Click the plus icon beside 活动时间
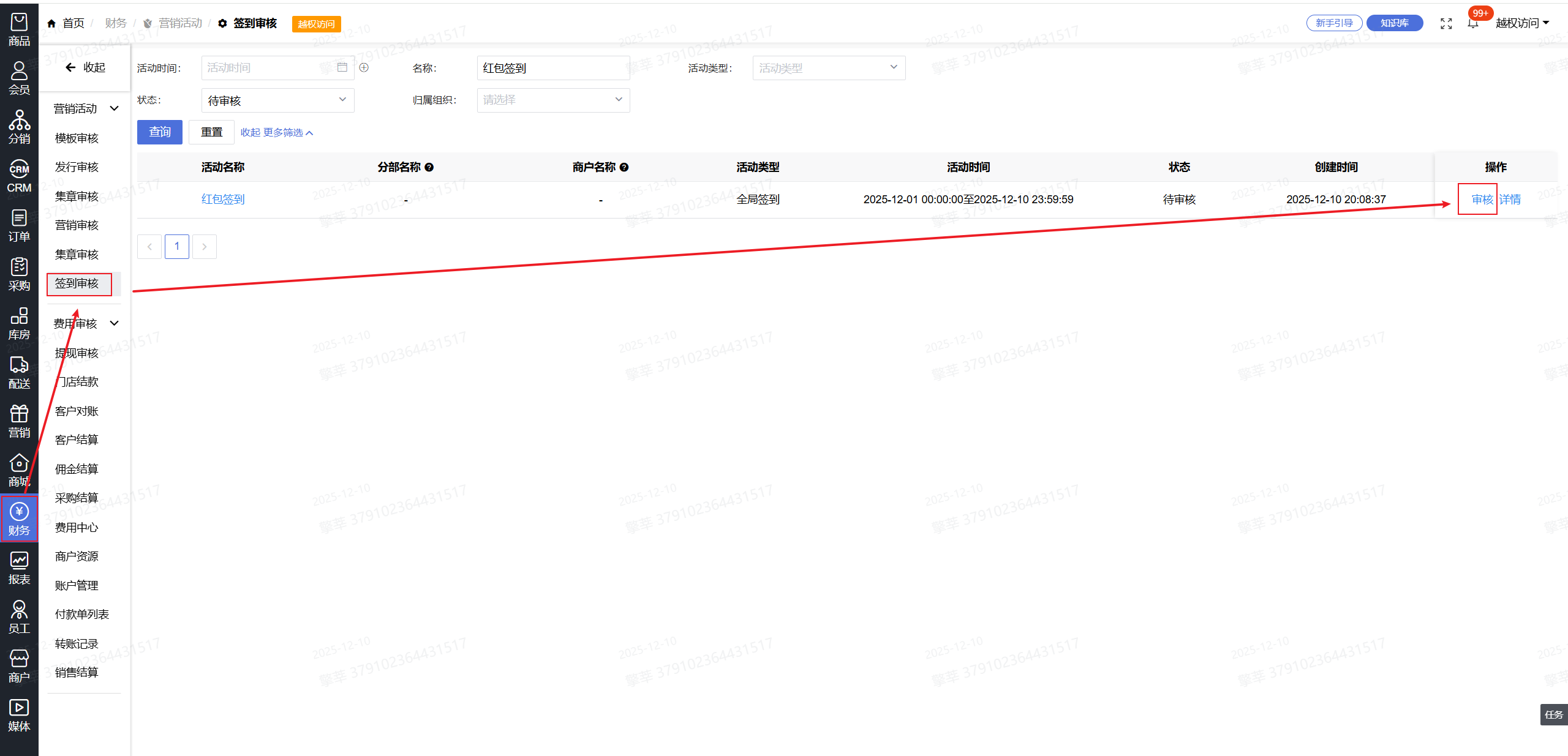The image size is (1568, 756). point(364,67)
